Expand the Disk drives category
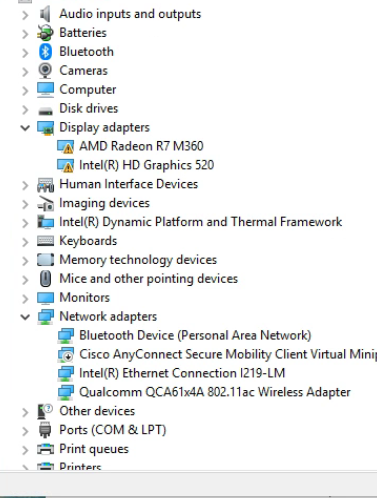 click(25, 109)
